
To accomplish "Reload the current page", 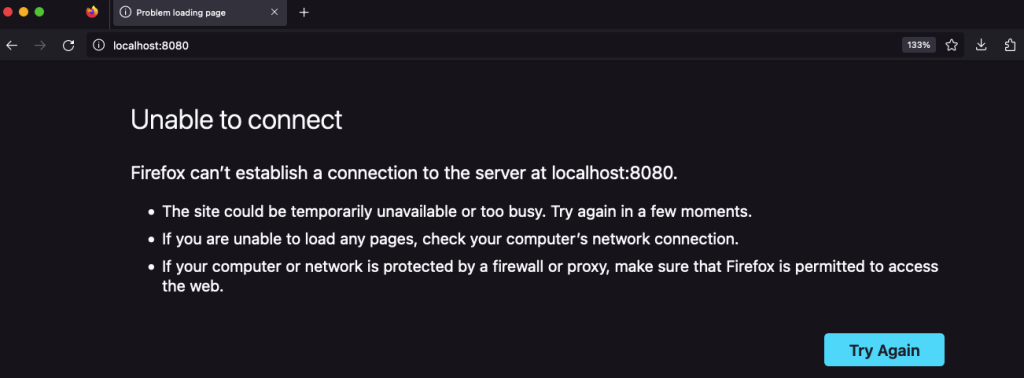I will click(68, 45).
